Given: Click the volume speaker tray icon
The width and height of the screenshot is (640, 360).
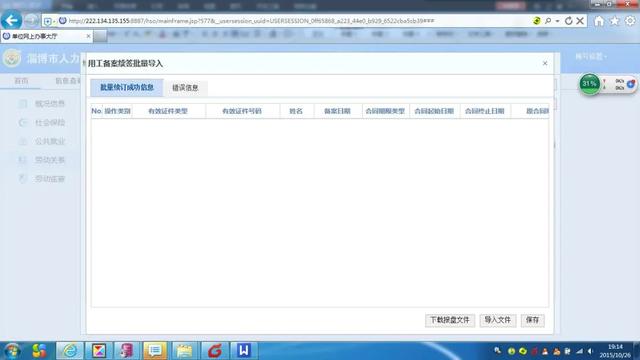Looking at the screenshot, I should [x=590, y=351].
